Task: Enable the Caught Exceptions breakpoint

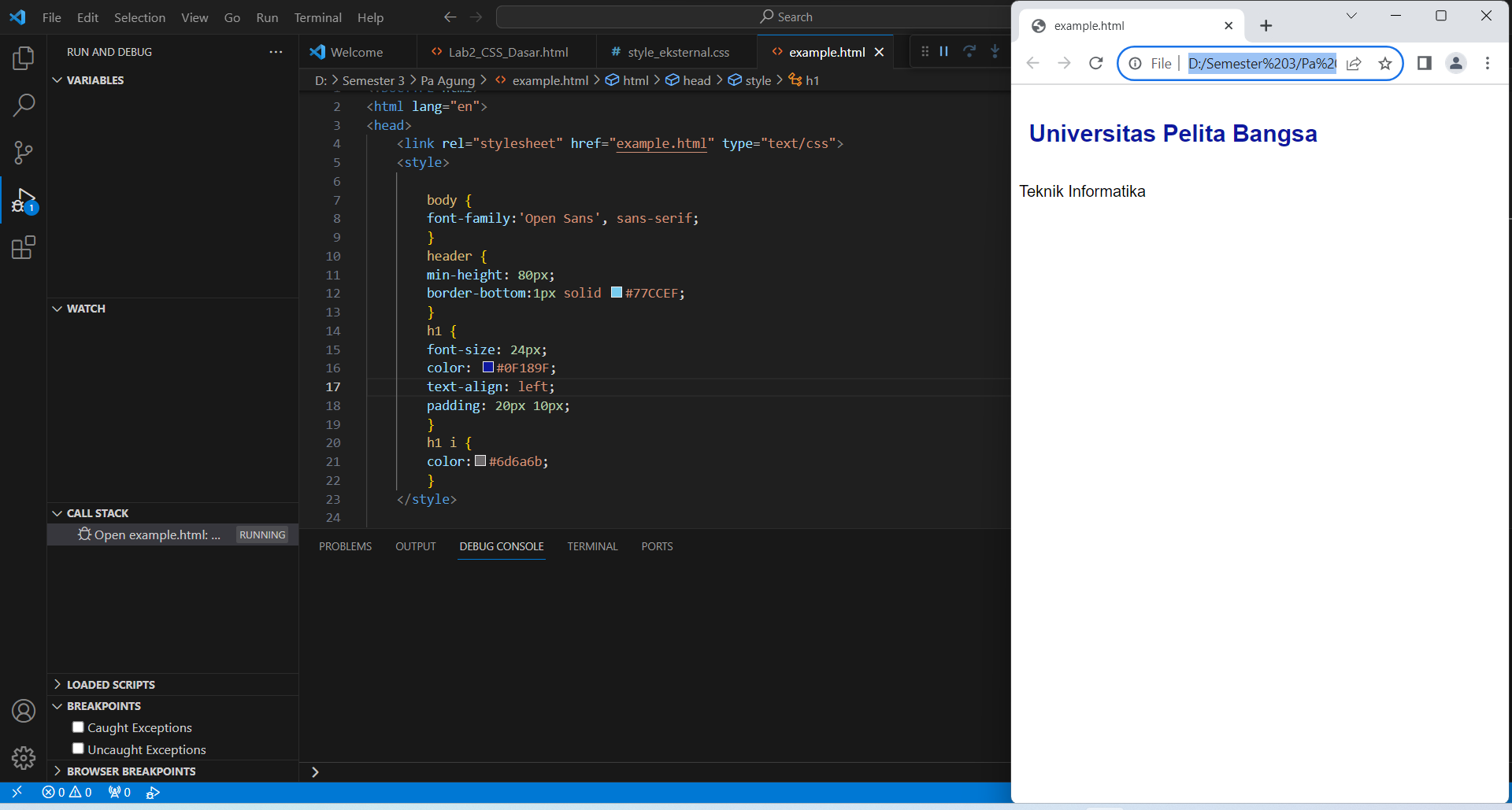Action: [77, 727]
